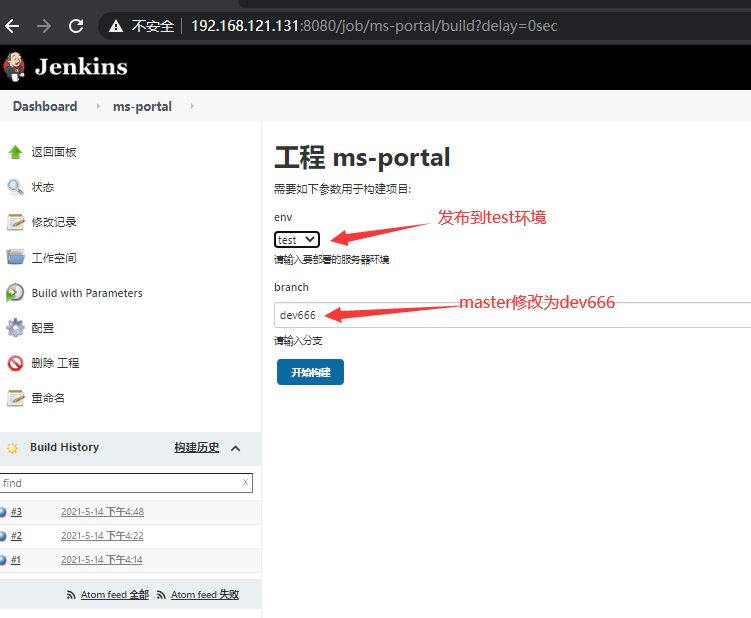751x618 pixels.
Task: Open the 状态 sidebar item
Action: (43, 187)
